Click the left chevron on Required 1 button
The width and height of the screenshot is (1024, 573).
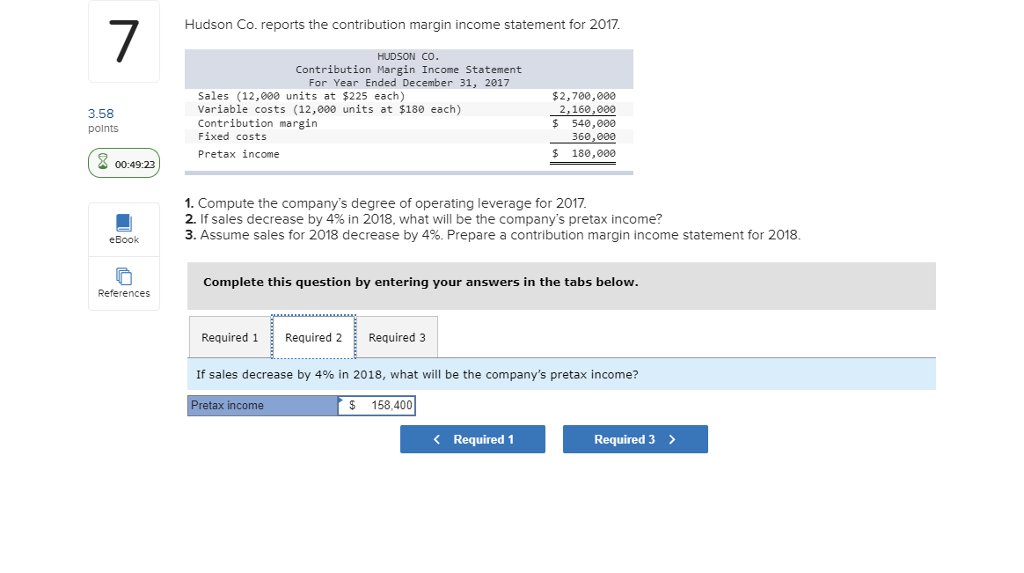point(437,440)
